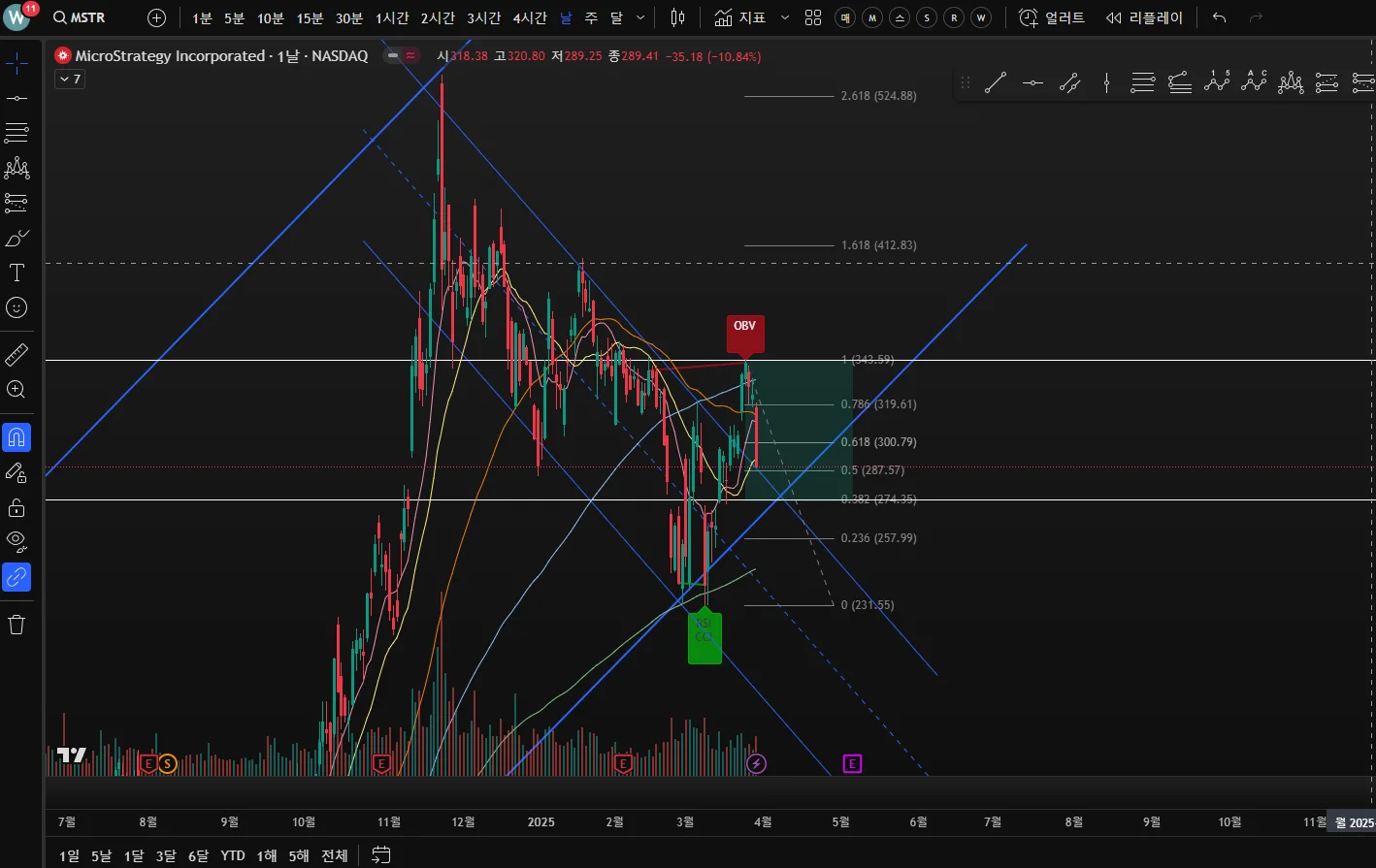This screenshot has width=1376, height=868.
Task: Switch to the 15분 interval
Action: (310, 18)
